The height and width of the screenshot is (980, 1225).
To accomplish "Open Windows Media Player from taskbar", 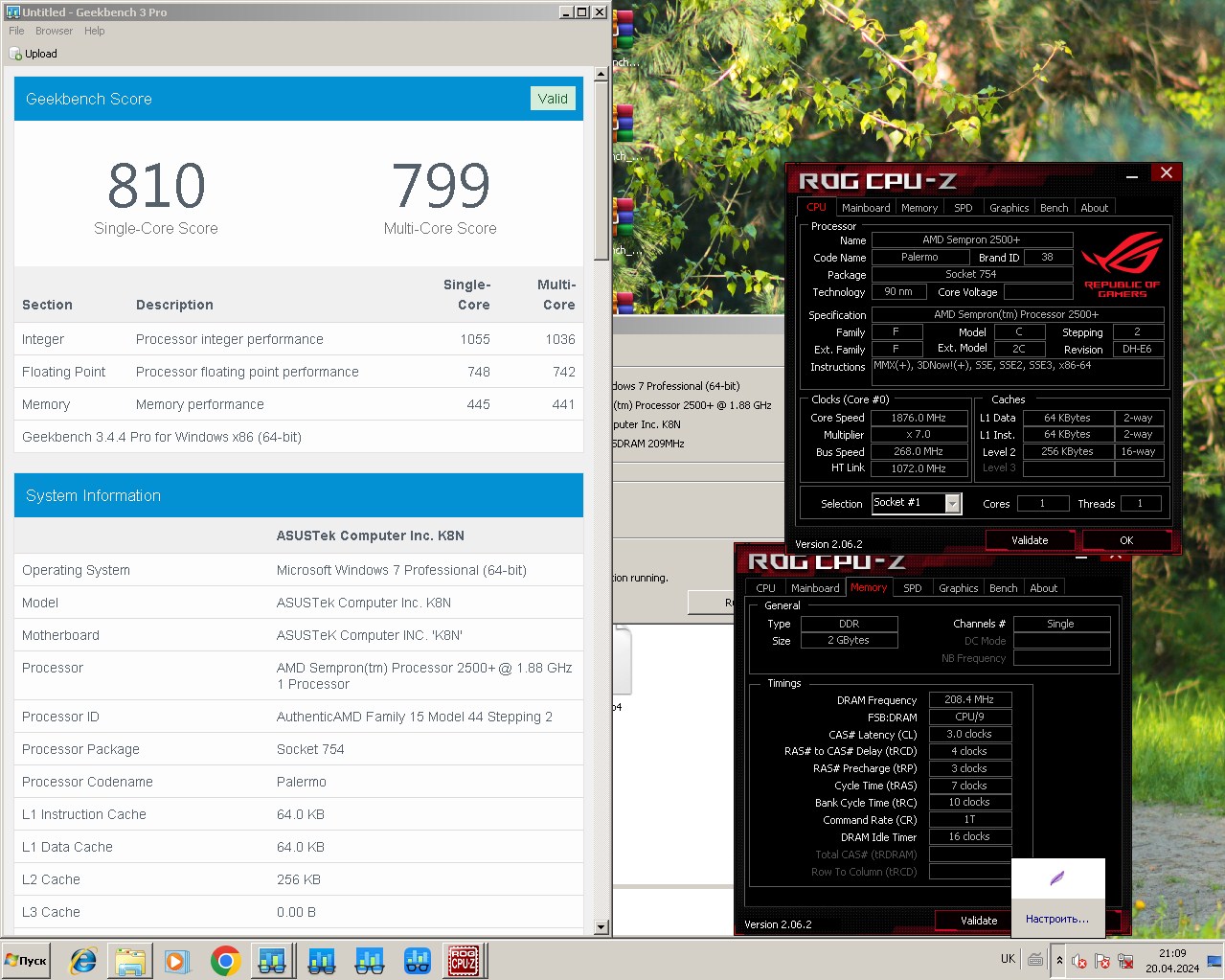I will (x=177, y=960).
